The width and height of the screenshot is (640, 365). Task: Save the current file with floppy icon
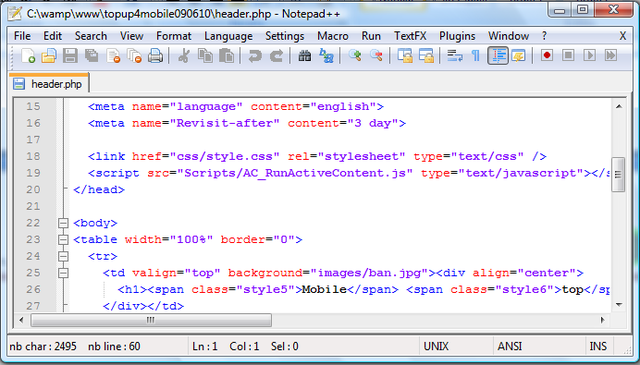point(70,56)
